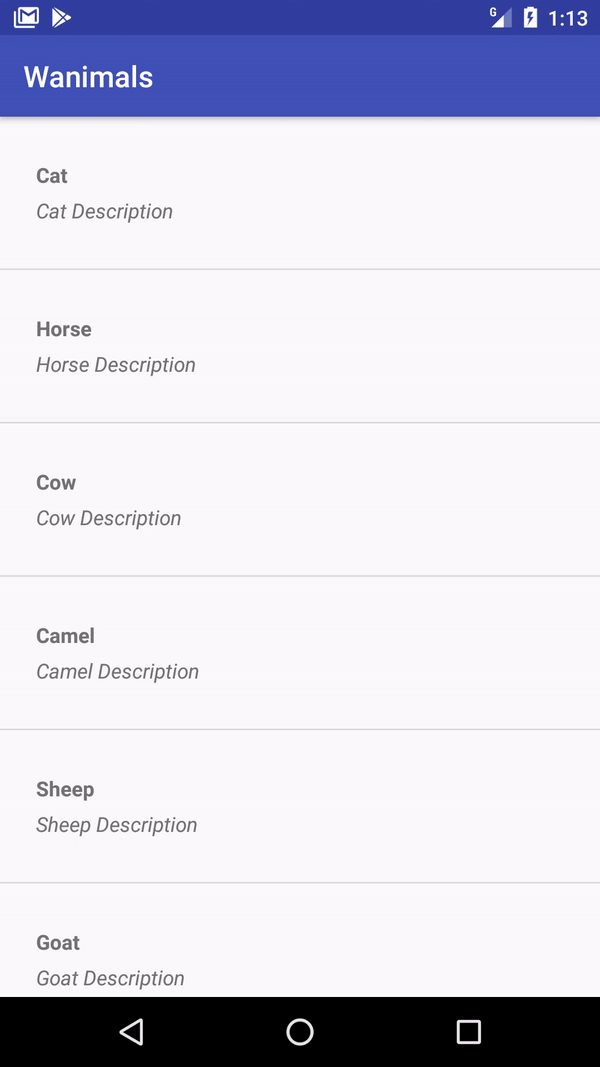The height and width of the screenshot is (1067, 600).
Task: Tap the Wanimals app title
Action: click(x=88, y=76)
